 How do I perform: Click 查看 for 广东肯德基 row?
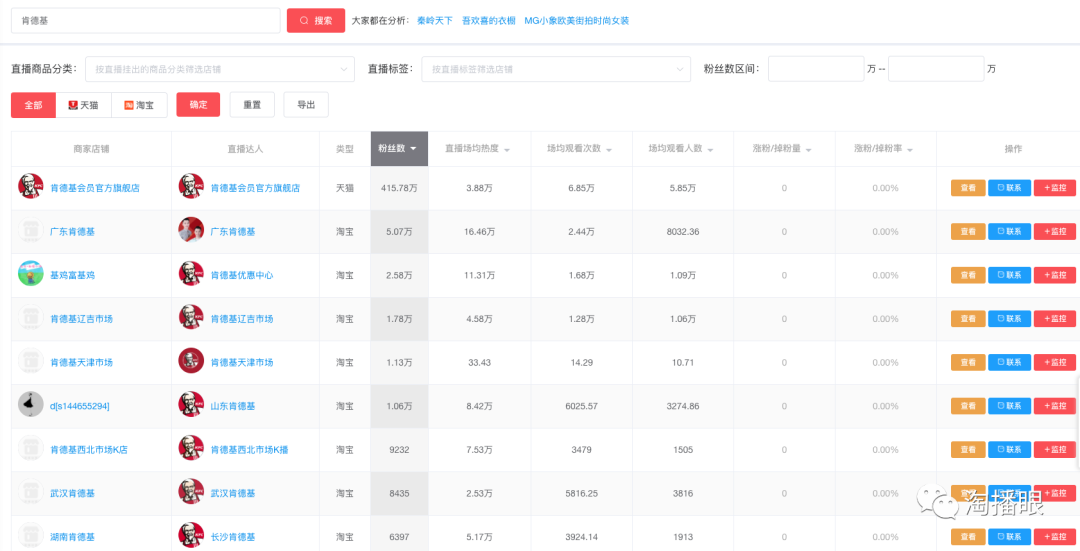[x=968, y=231]
